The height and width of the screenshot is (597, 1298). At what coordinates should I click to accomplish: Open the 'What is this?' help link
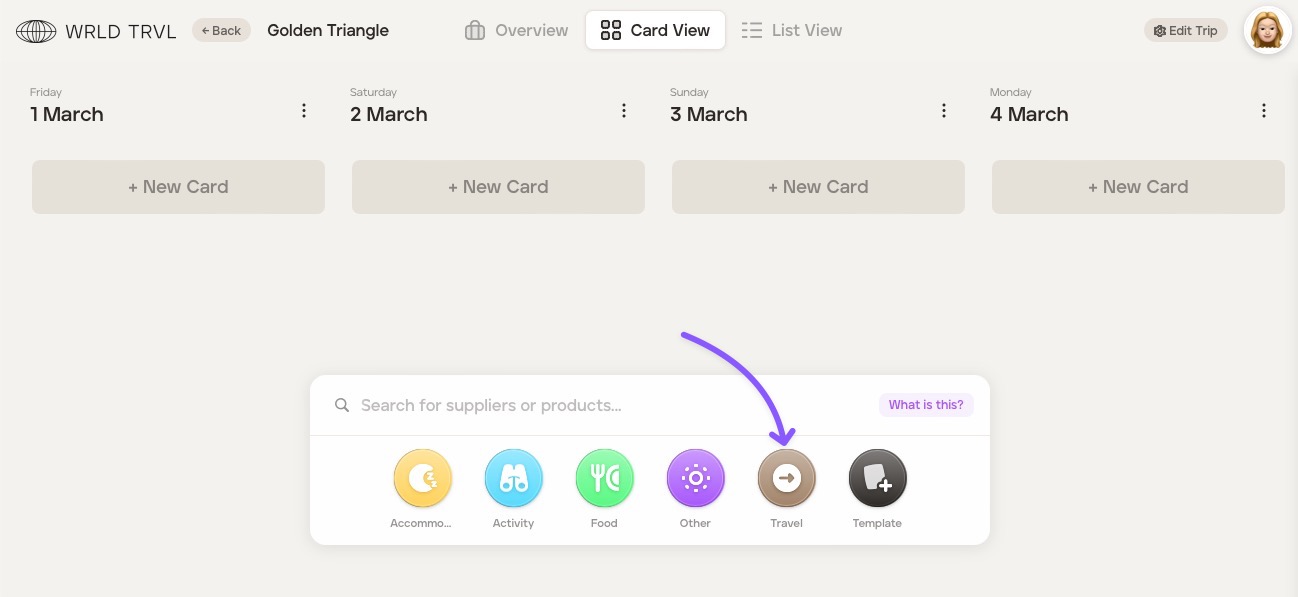[926, 405]
